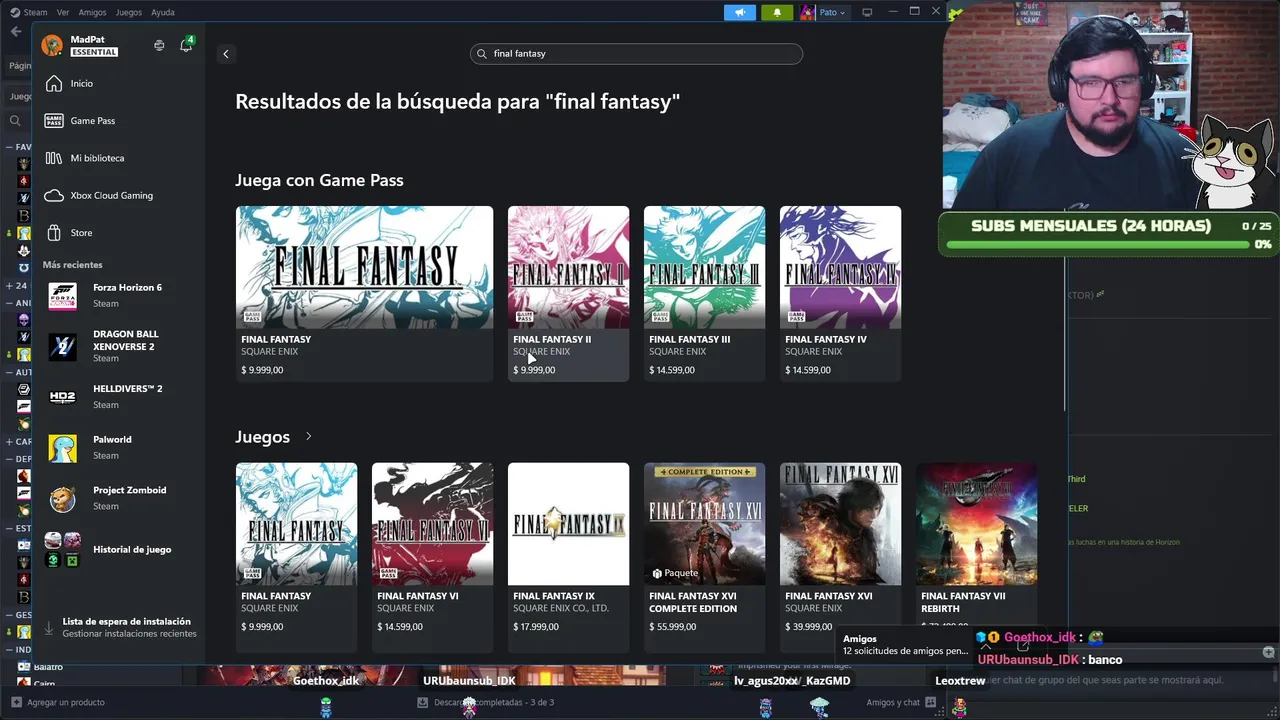Click Steam's blue megaphone announcements button
The height and width of the screenshot is (720, 1280).
point(740,12)
